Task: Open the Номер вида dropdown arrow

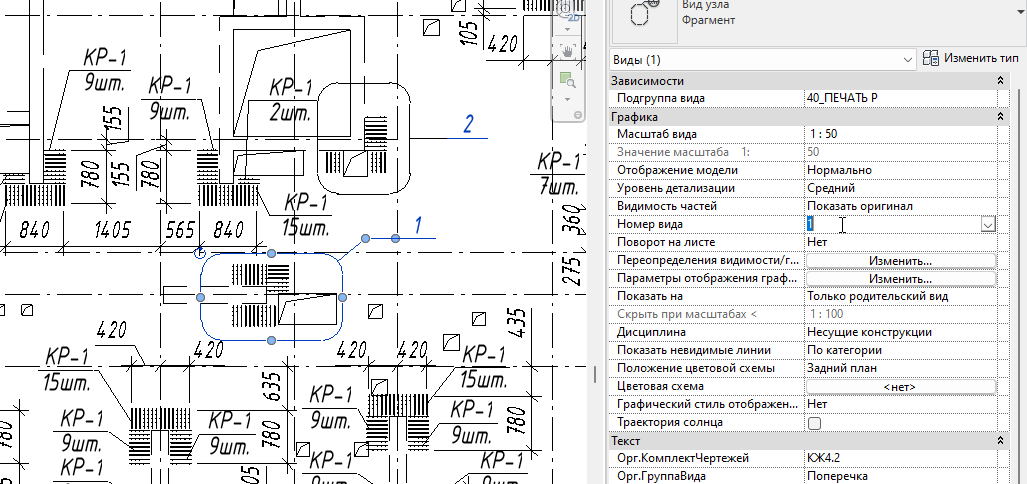Action: [x=988, y=225]
